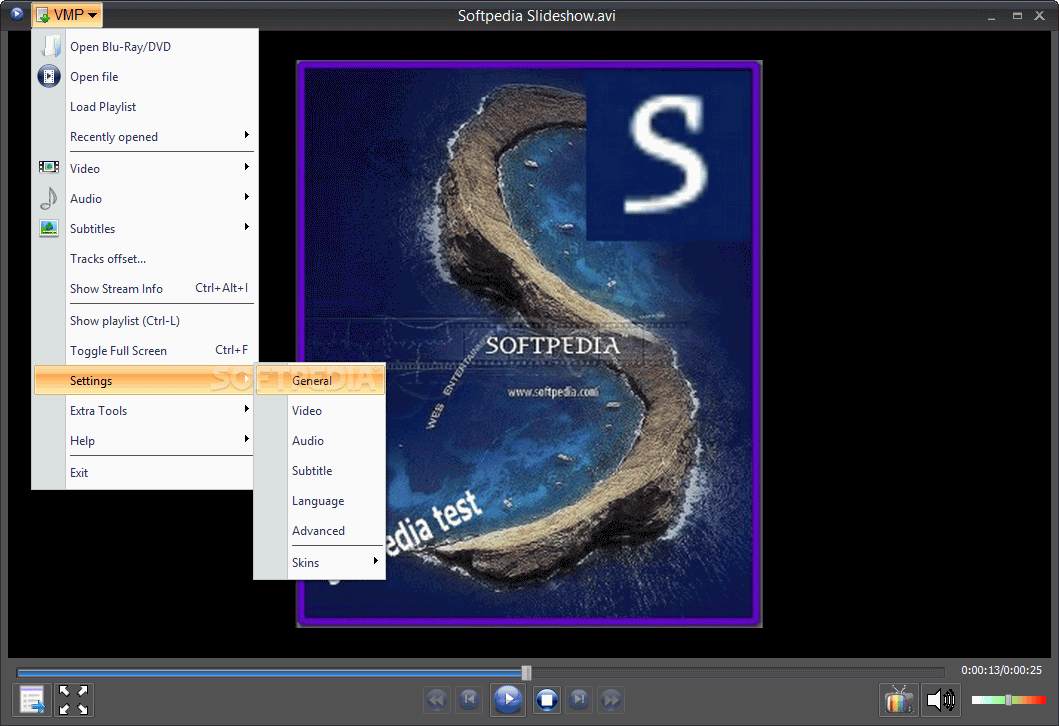1059x726 pixels.
Task: Click the Video filmstrip icon in menu
Action: coord(49,167)
